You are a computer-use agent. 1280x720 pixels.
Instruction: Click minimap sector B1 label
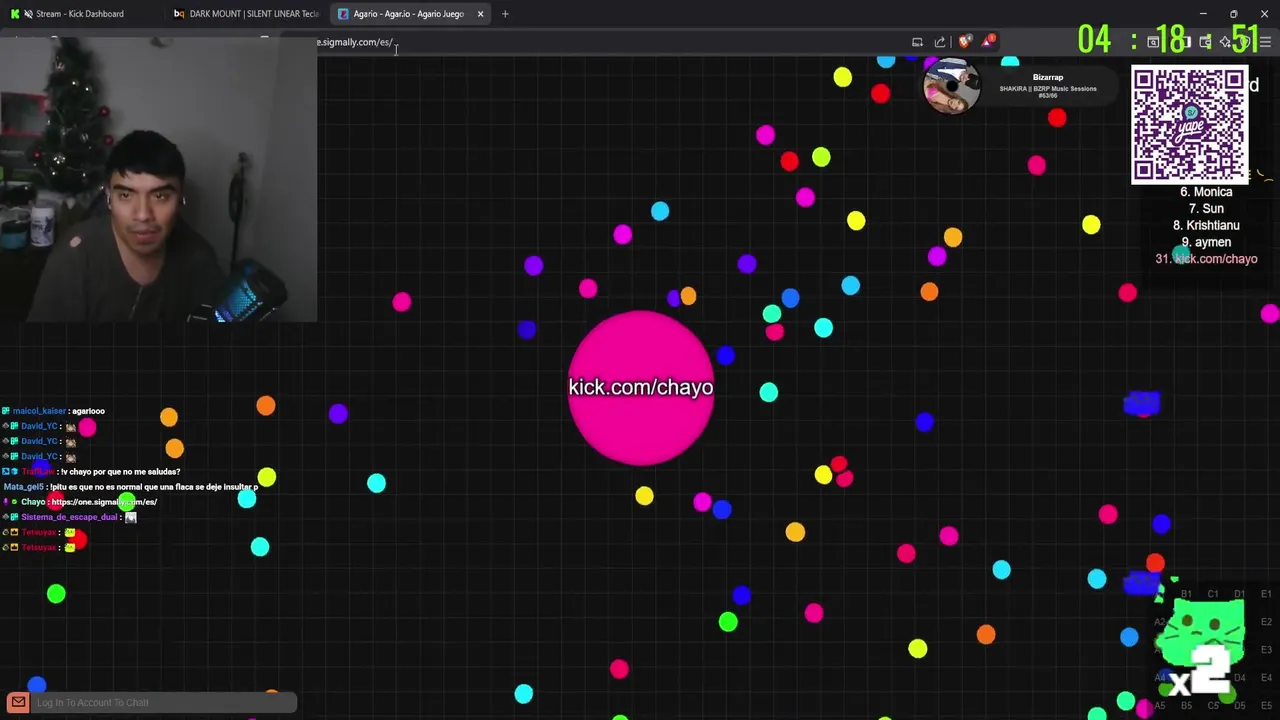[x=1187, y=594]
